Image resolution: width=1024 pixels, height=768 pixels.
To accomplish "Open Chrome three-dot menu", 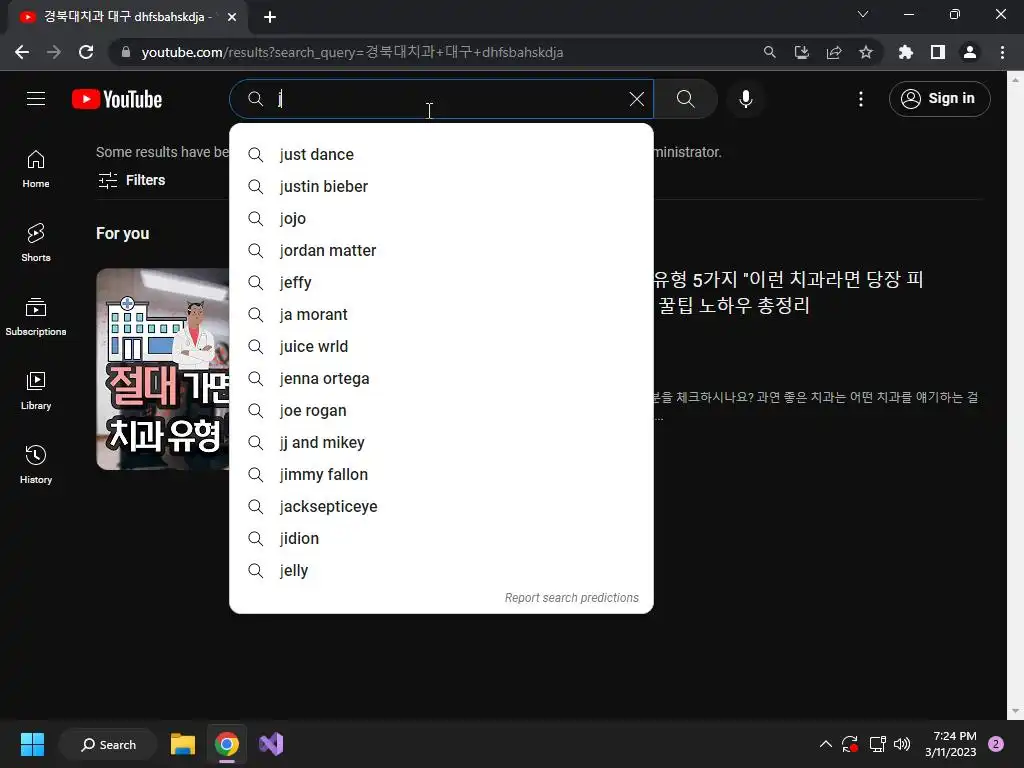I will coord(1002,52).
